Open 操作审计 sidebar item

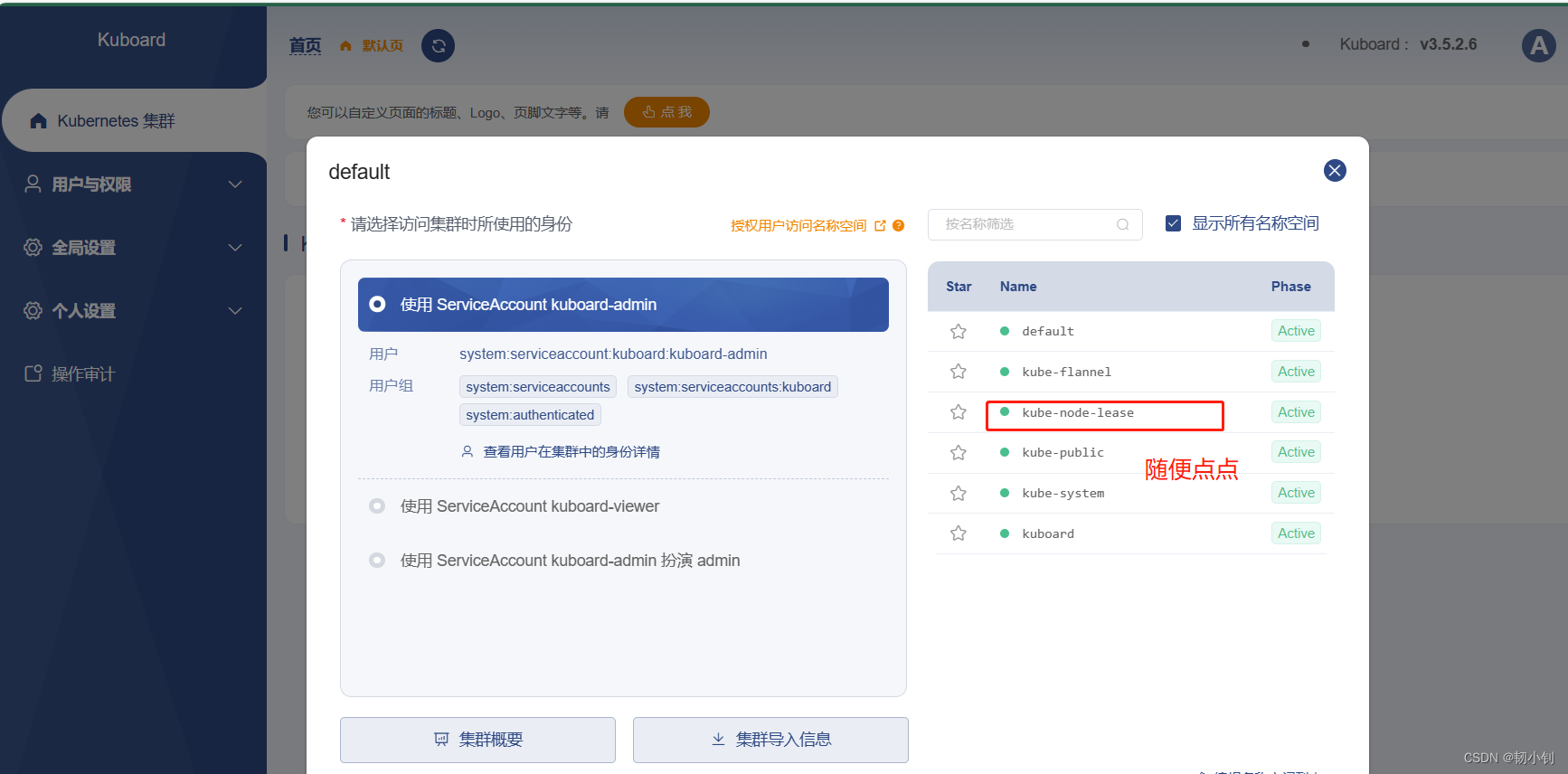[x=133, y=373]
